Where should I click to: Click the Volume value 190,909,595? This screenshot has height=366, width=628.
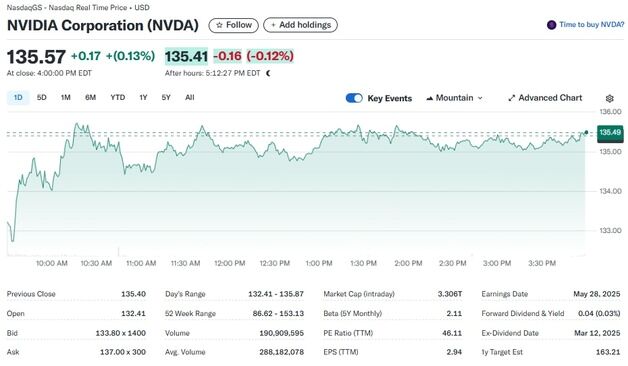click(x=282, y=333)
